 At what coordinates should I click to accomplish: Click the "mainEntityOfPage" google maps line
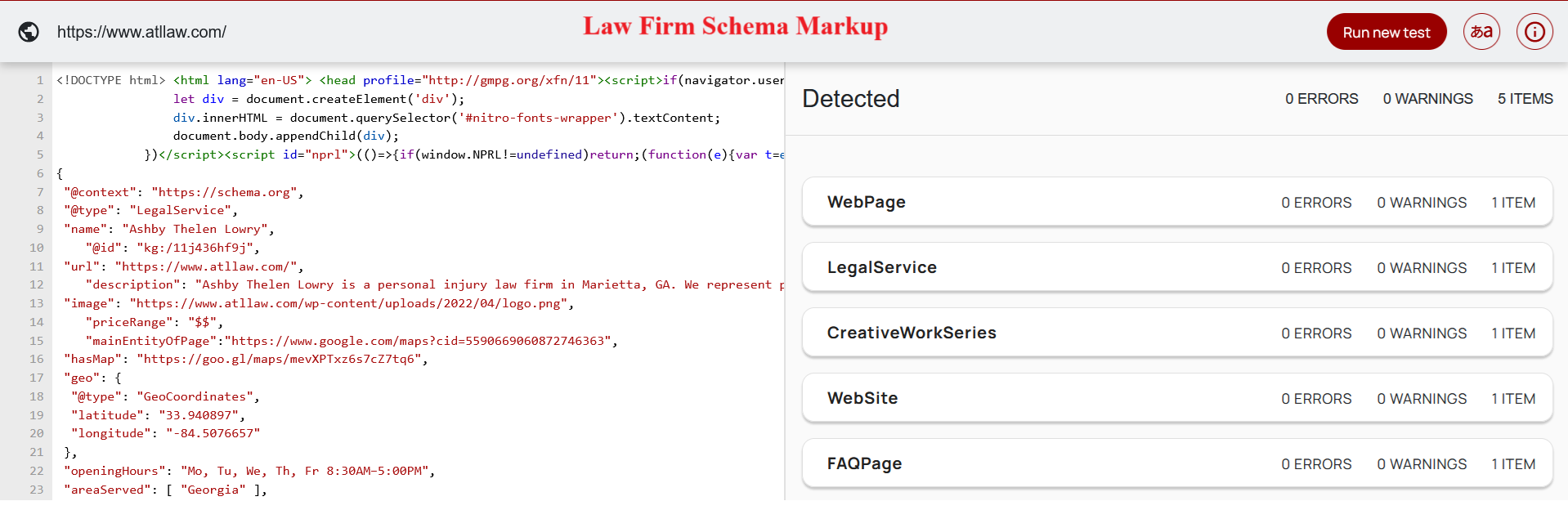pos(352,341)
